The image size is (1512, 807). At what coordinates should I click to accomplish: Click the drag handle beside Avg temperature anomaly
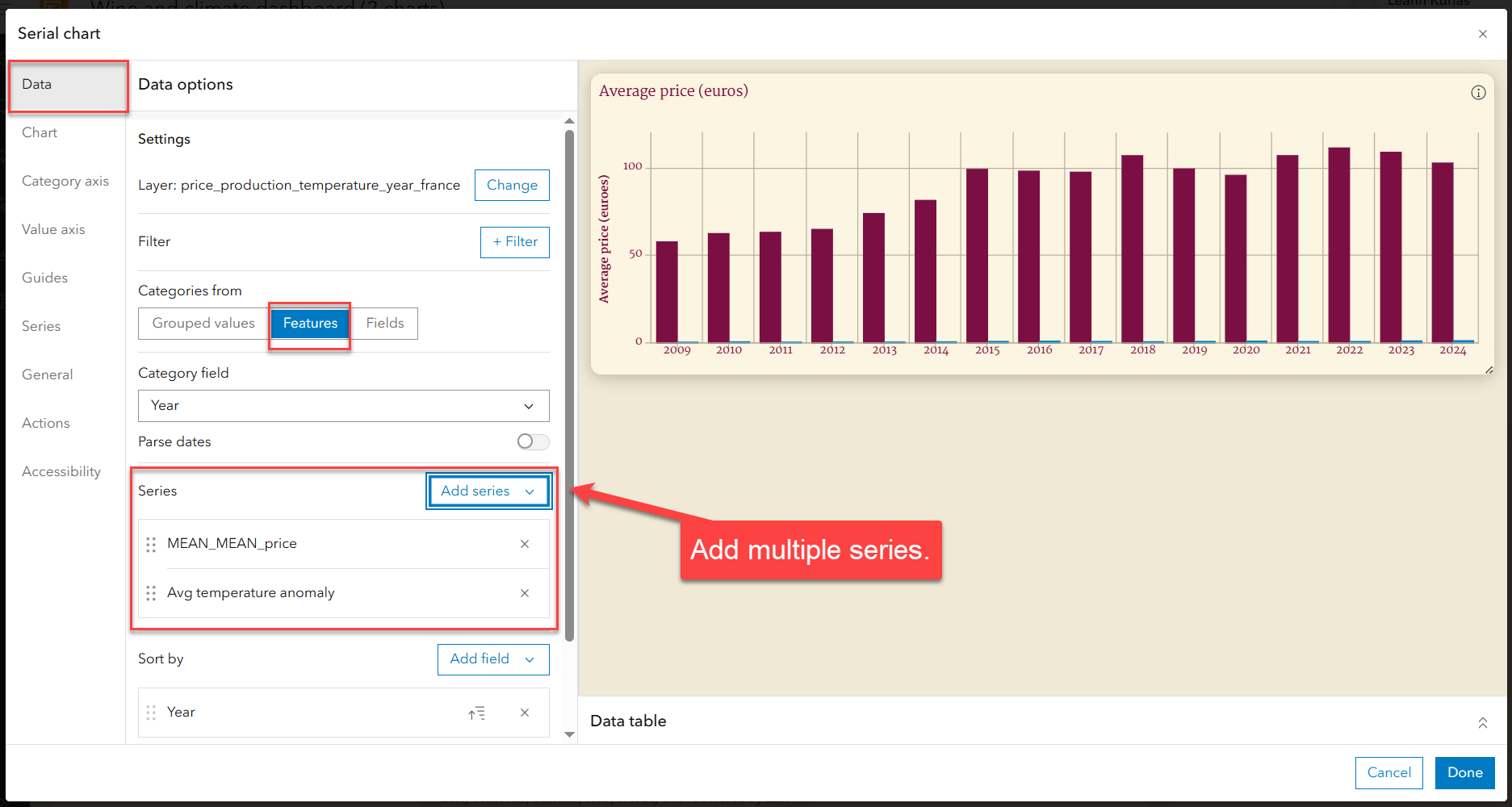[151, 593]
